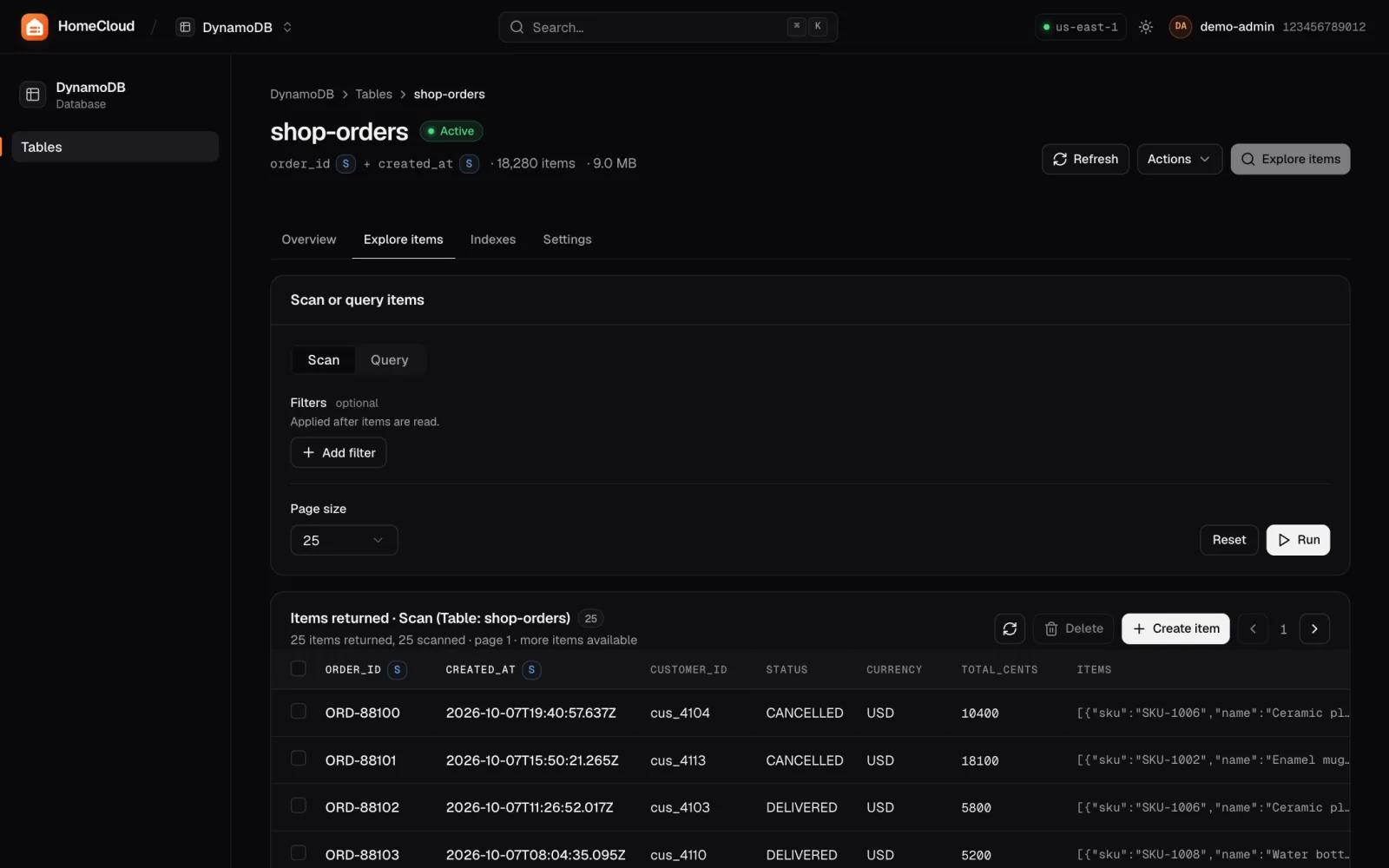Click the HomeCloud logo icon

coord(35,27)
